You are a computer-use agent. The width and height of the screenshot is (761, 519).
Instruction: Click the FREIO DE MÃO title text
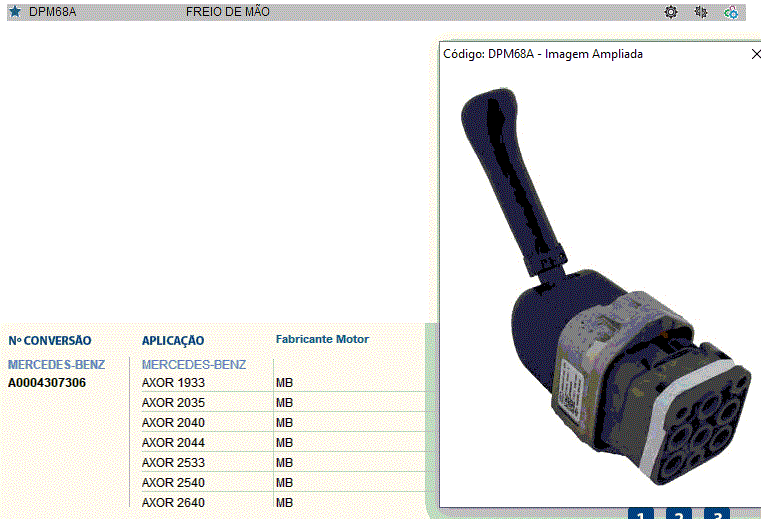pos(227,12)
